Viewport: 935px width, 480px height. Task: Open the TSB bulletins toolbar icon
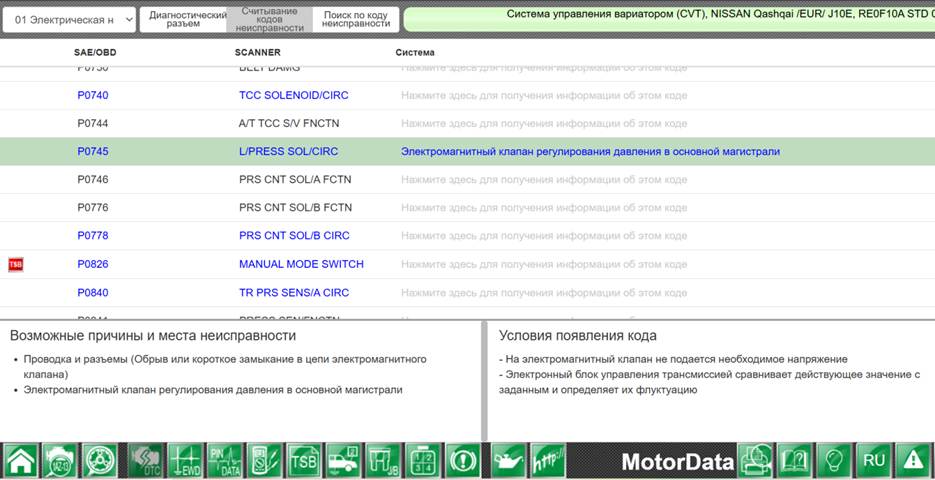point(304,460)
